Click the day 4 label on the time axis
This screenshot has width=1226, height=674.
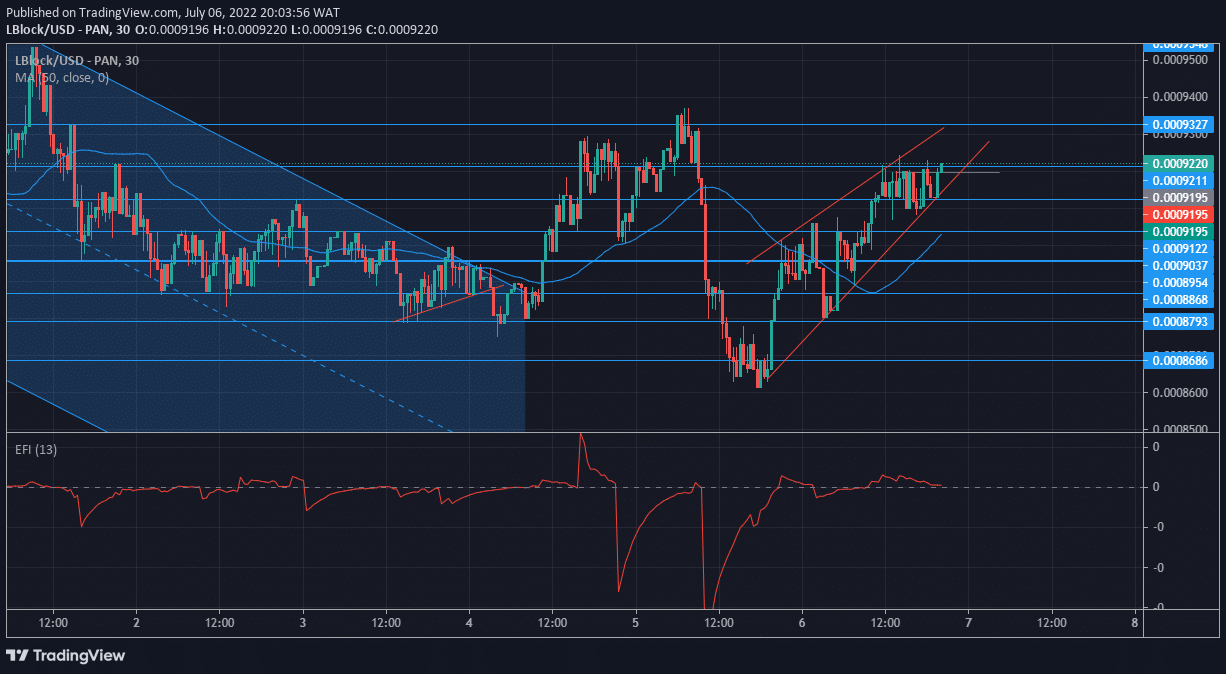[x=469, y=622]
